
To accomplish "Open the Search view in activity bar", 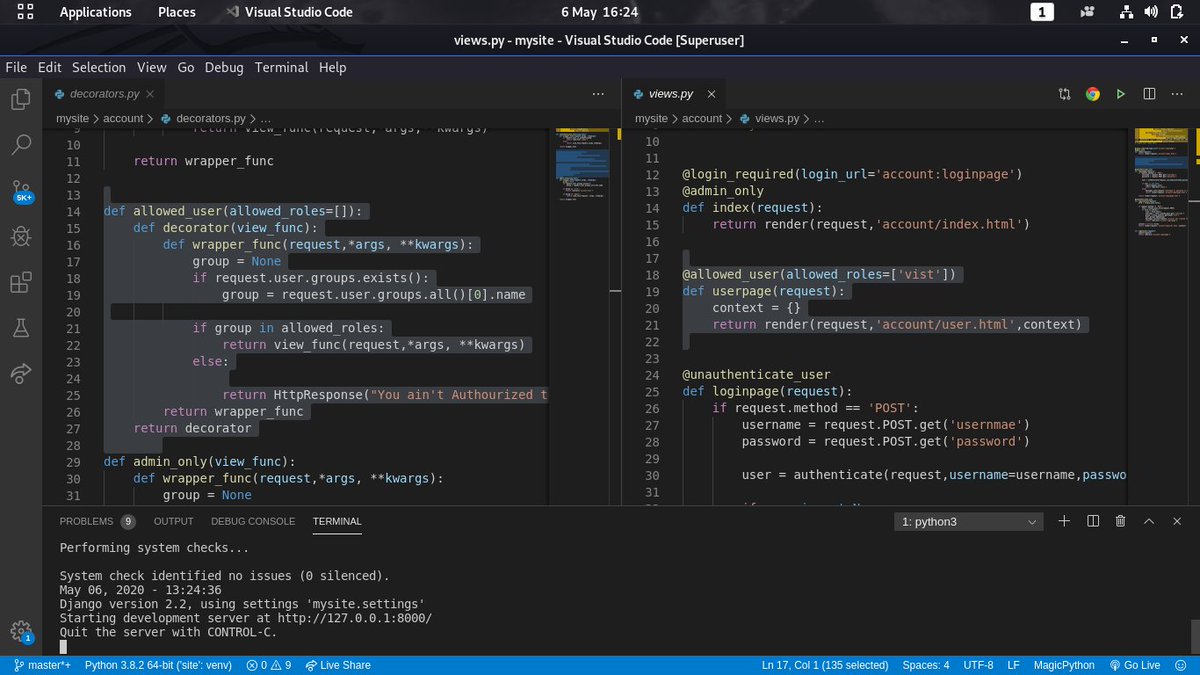I will point(20,145).
